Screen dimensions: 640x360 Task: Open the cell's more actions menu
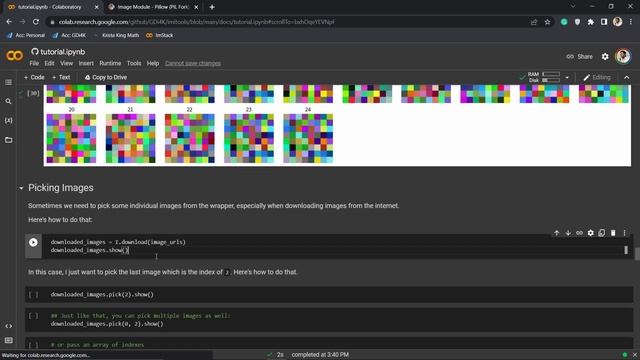(x=624, y=233)
